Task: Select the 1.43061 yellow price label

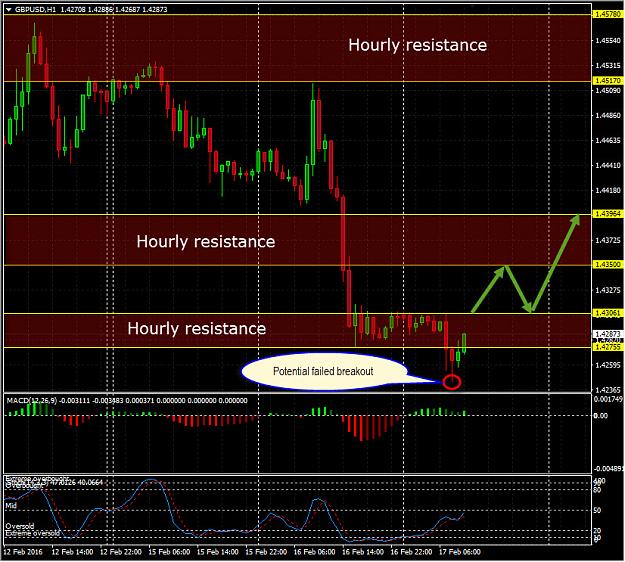Action: [x=607, y=313]
